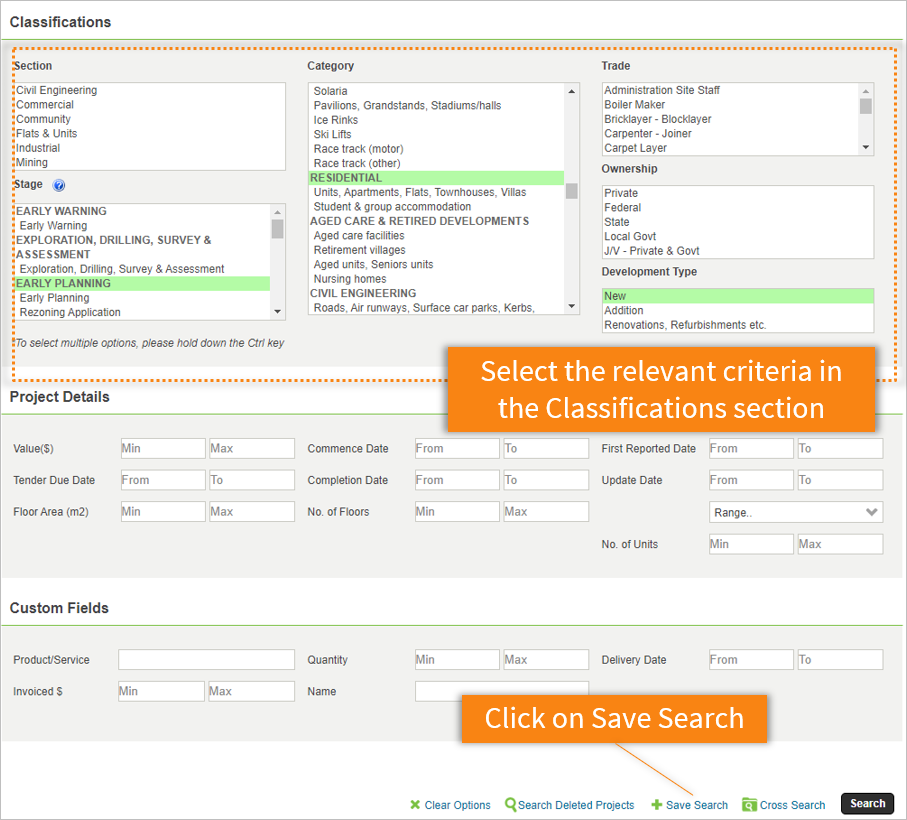Select Rezoning Application stage
This screenshot has width=907, height=820.
coord(142,312)
